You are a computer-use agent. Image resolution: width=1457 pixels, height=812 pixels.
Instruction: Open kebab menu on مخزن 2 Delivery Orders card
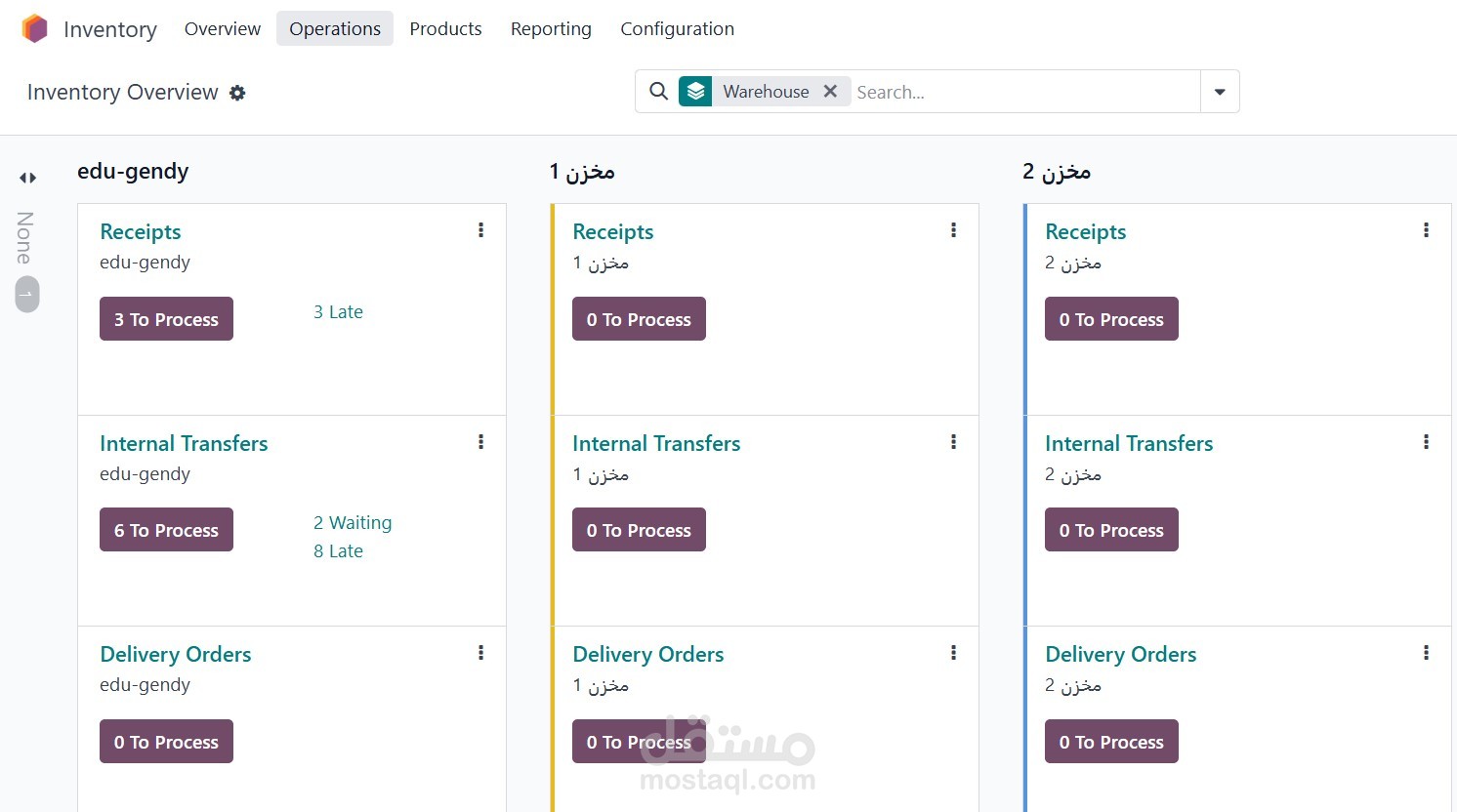tap(1426, 653)
